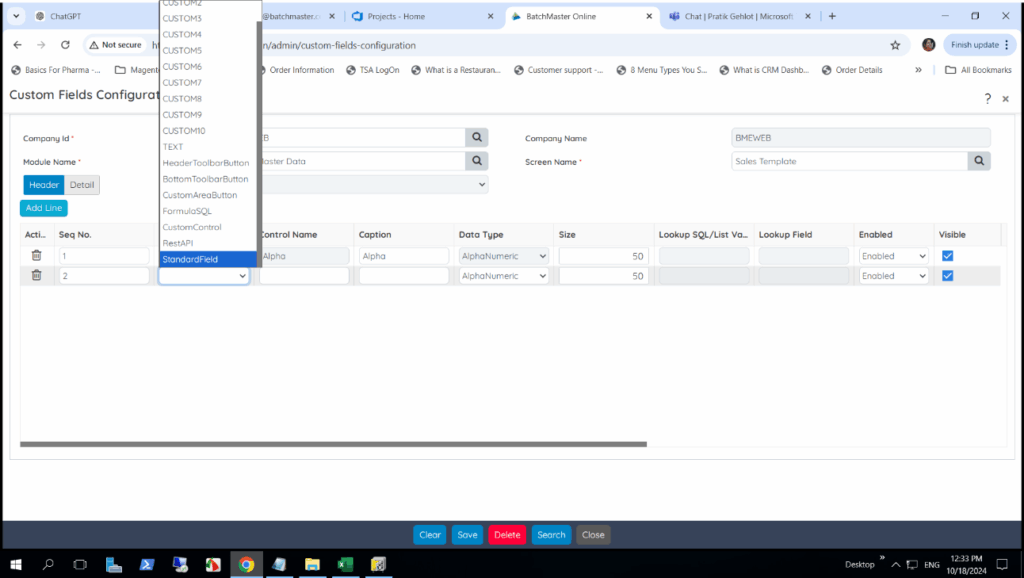Viewport: 1024px width, 578px height.
Task: Open the Data Type dropdown in row 1
Action: [503, 256]
